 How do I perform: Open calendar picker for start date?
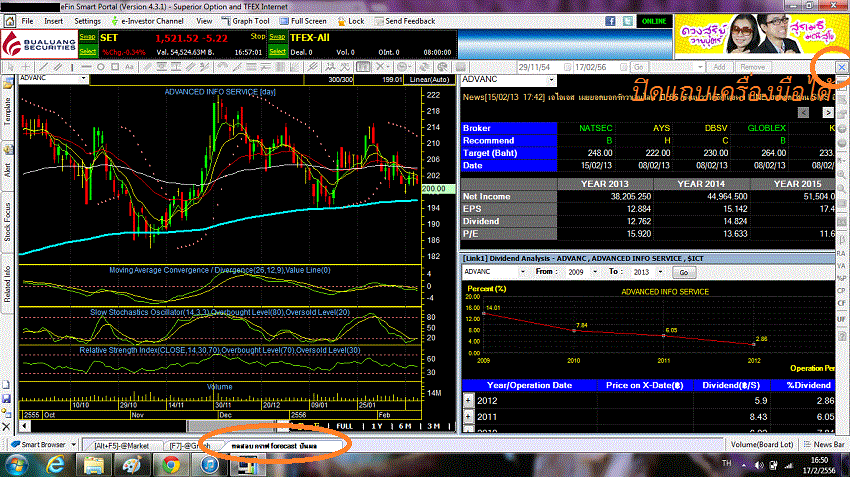(568, 67)
